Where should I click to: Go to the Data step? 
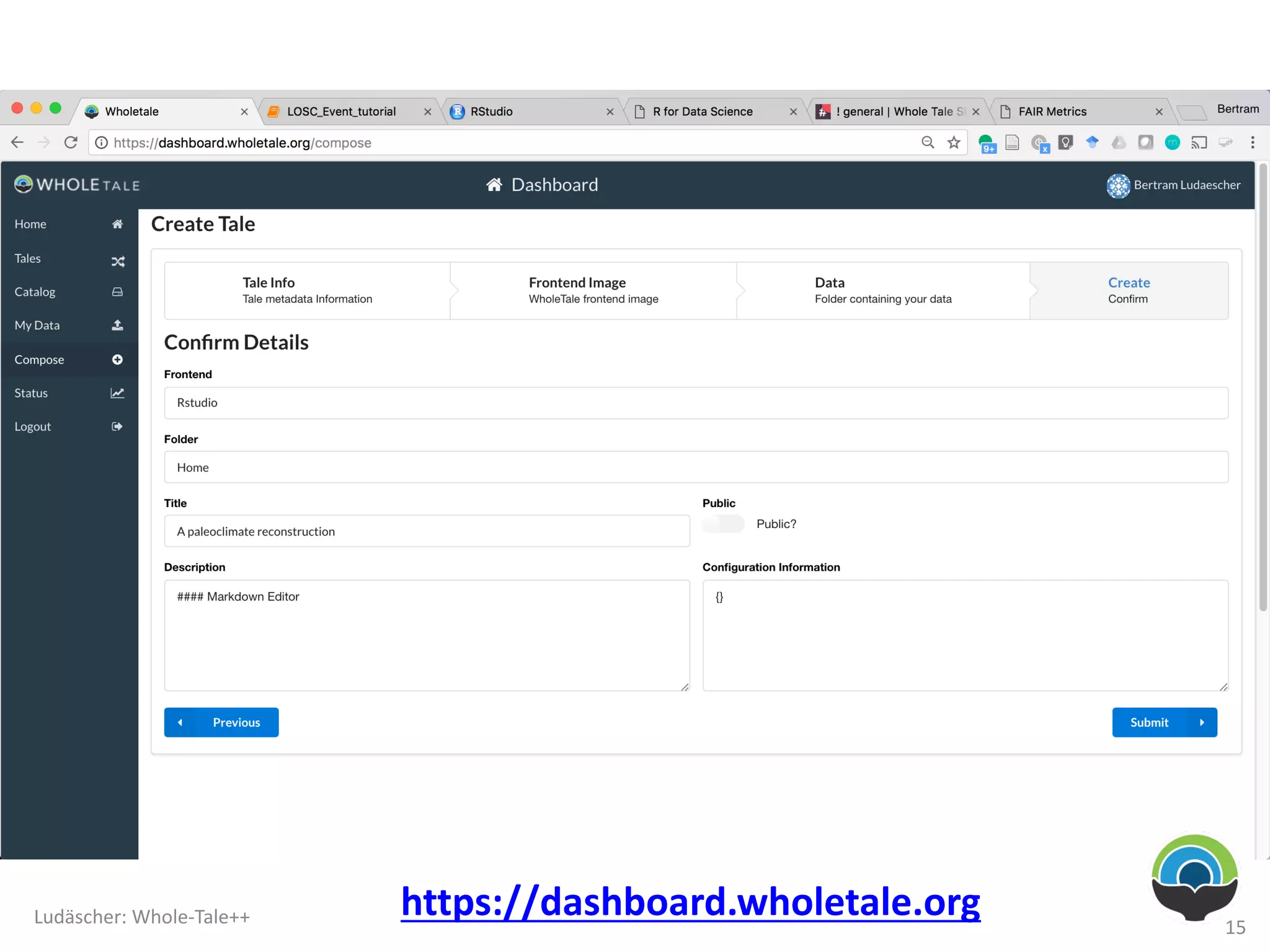[883, 291]
